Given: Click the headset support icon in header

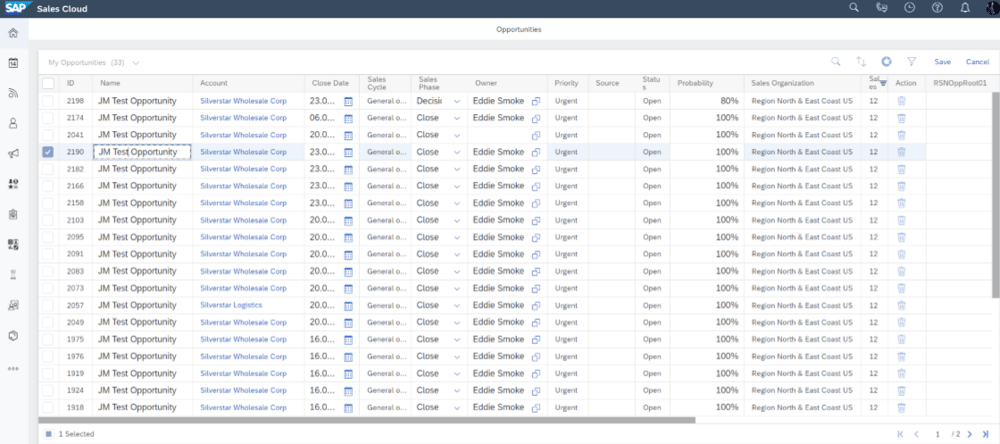Looking at the screenshot, I should 882,8.
